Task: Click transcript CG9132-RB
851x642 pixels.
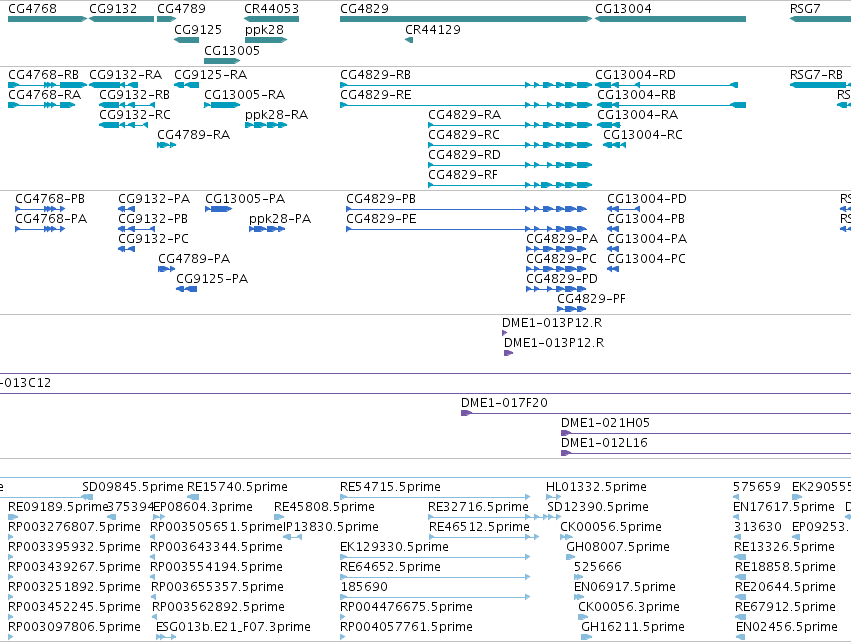Action: (135, 94)
